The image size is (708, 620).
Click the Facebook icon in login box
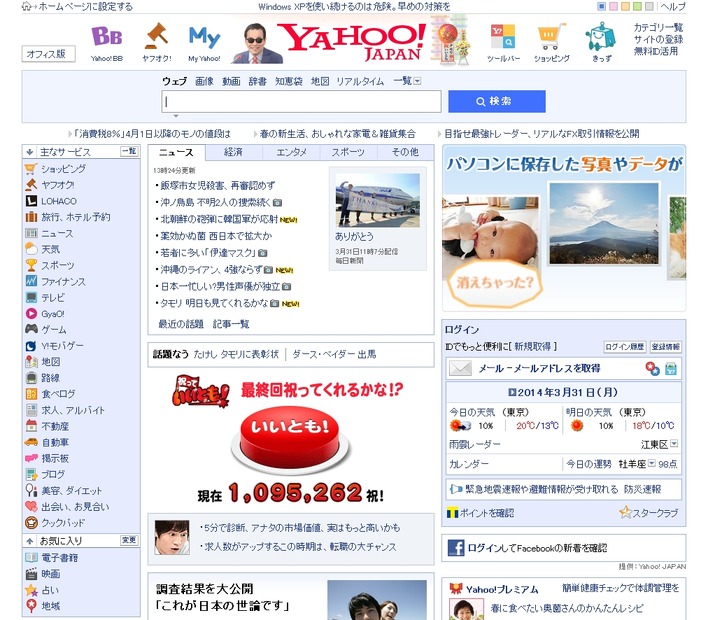pyautogui.click(x=456, y=548)
